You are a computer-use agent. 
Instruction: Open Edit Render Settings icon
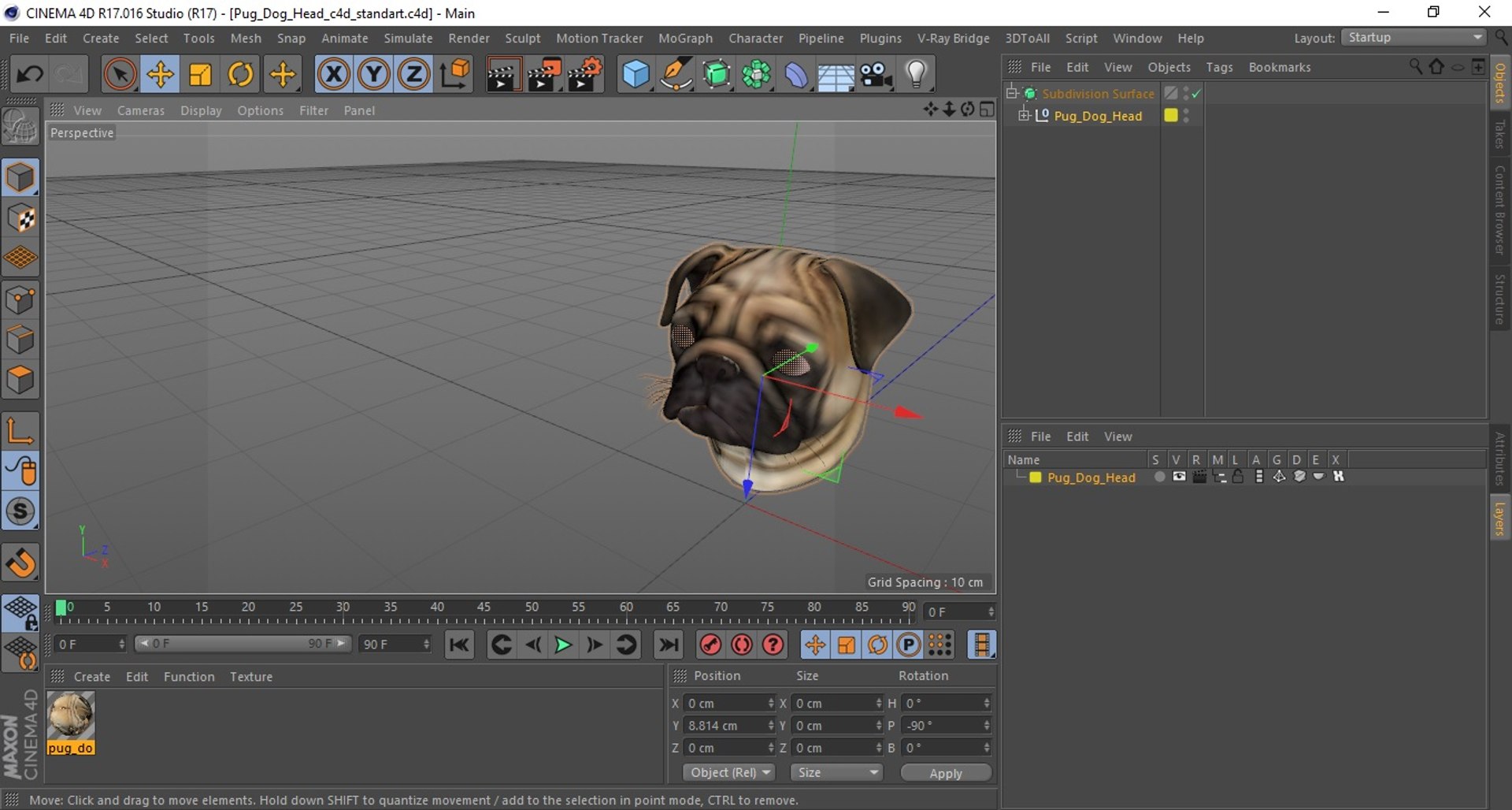[x=585, y=75]
